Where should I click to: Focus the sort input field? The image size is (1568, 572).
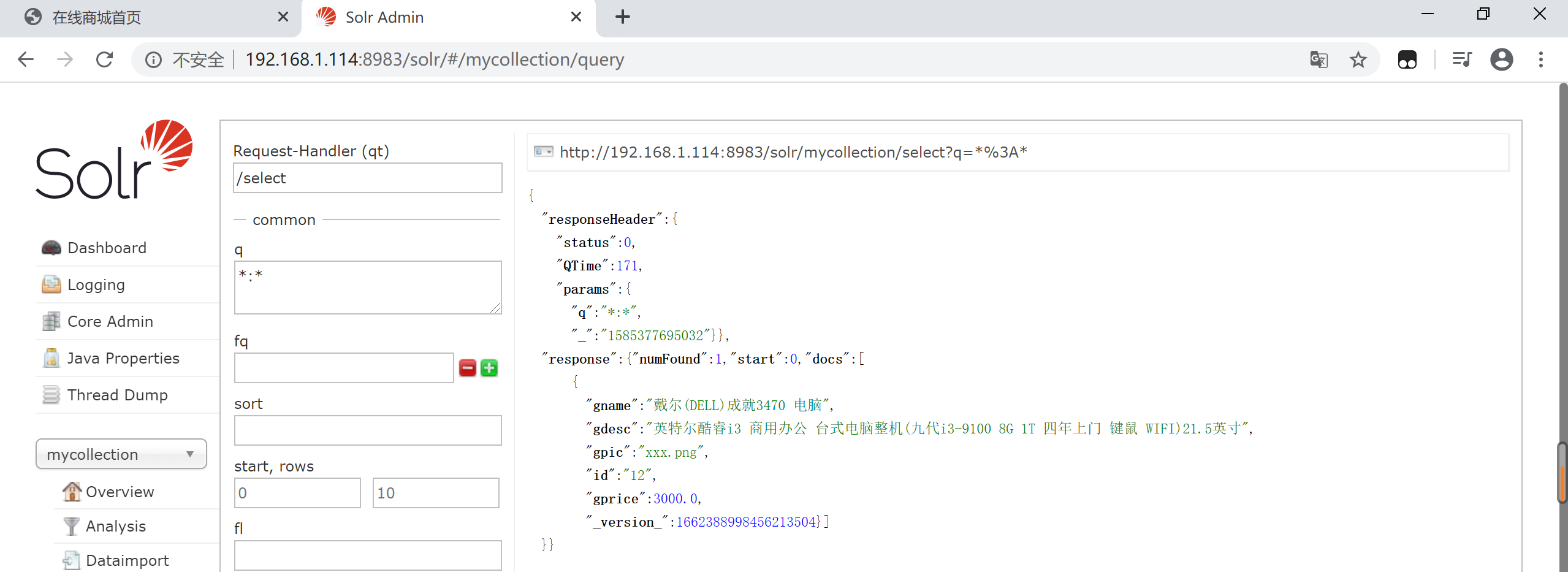pyautogui.click(x=368, y=430)
